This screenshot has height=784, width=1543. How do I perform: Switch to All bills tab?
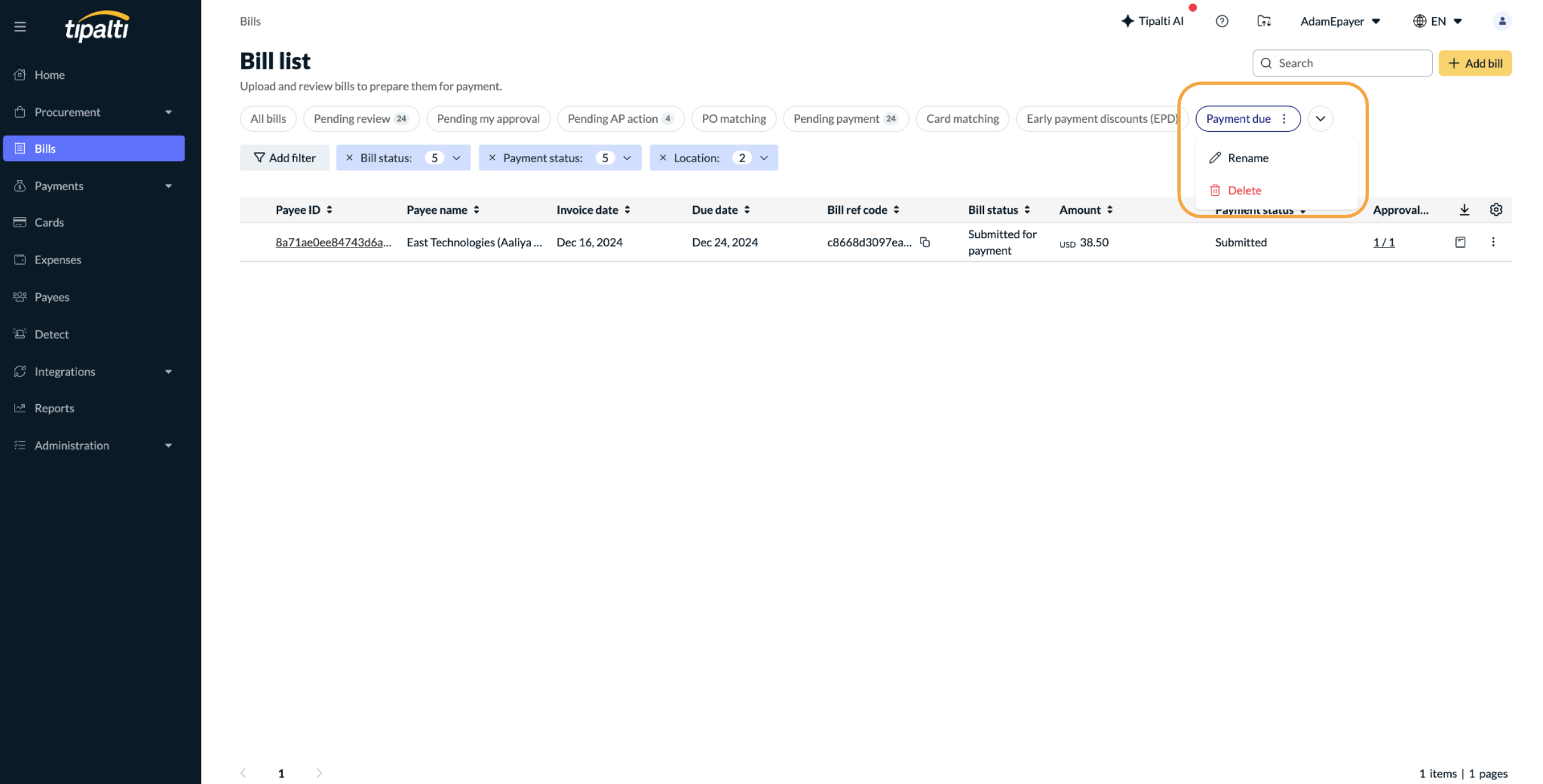[x=268, y=118]
